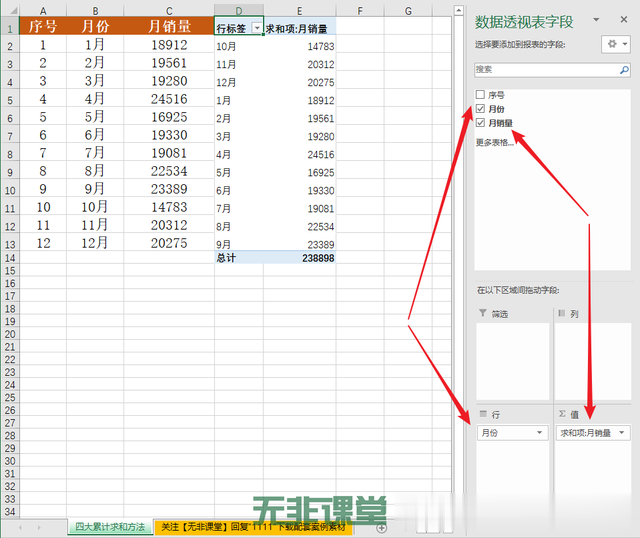This screenshot has height=538, width=640.
Task: Open the 求和项:月销量 dropdown in values area
Action: [622, 433]
